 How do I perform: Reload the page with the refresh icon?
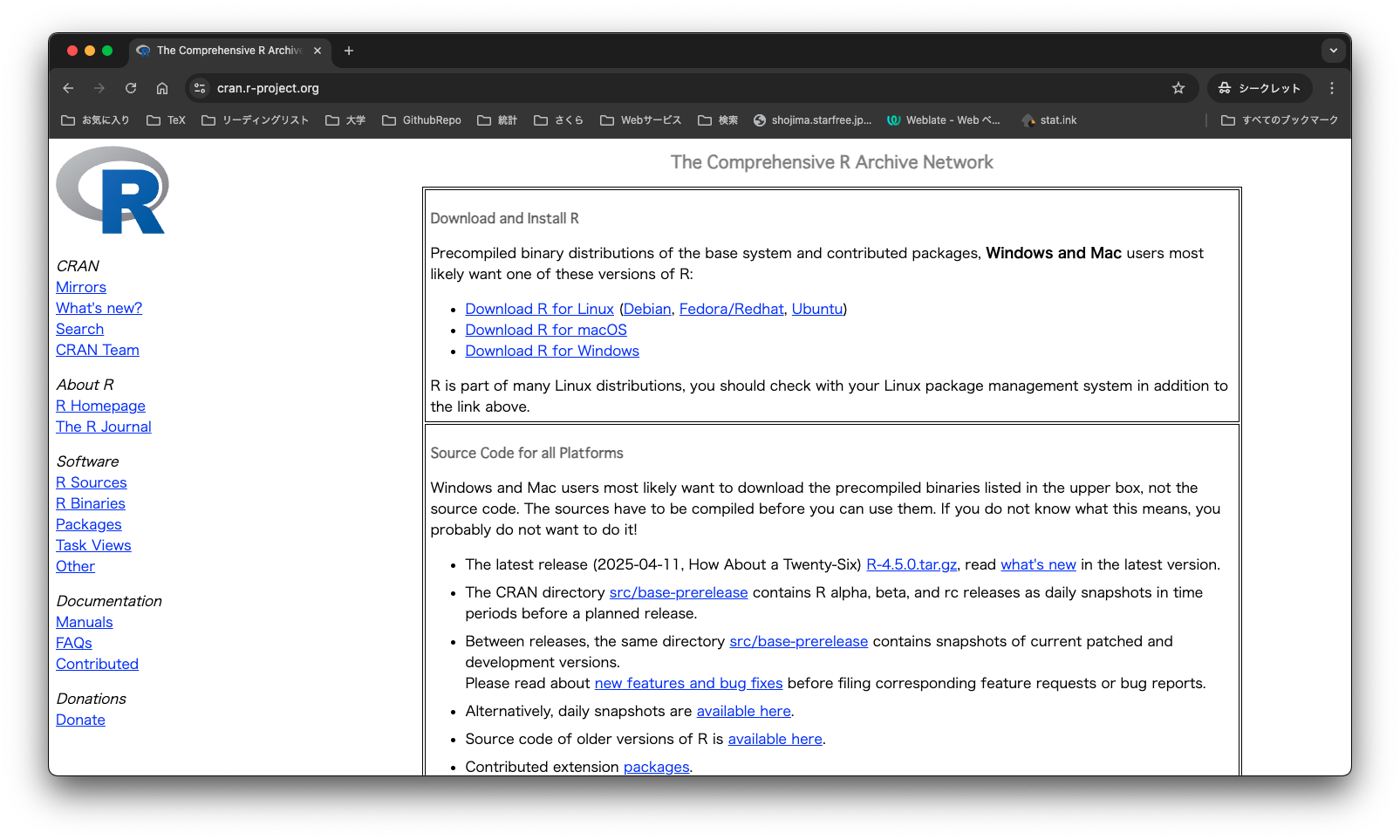coord(131,88)
